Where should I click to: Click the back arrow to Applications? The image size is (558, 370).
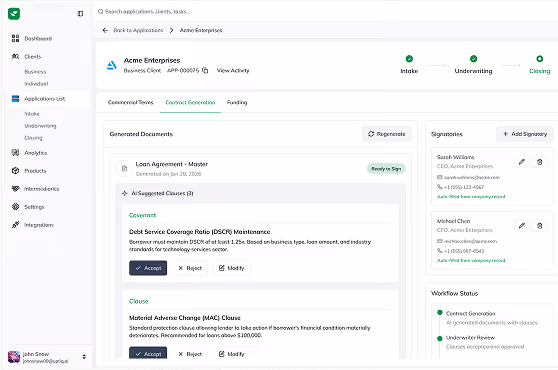(105, 30)
